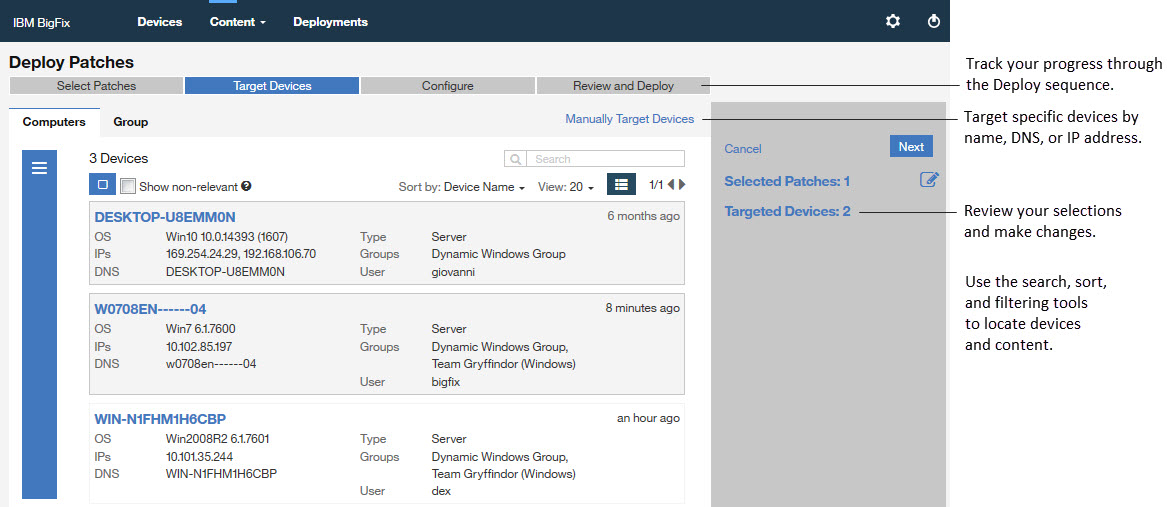Toggle the select all devices box
The height and width of the screenshot is (507, 1167).
[102, 185]
